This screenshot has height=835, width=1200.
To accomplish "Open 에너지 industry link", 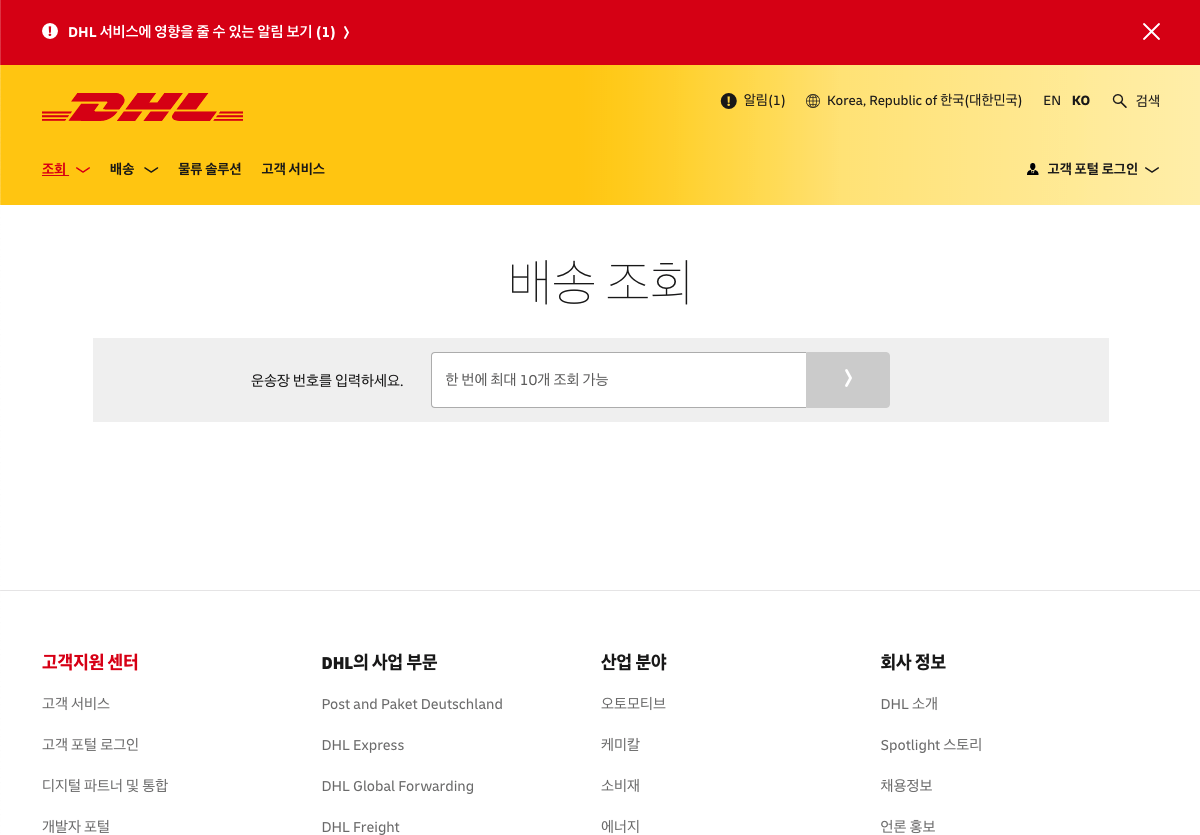I will click(x=620, y=827).
